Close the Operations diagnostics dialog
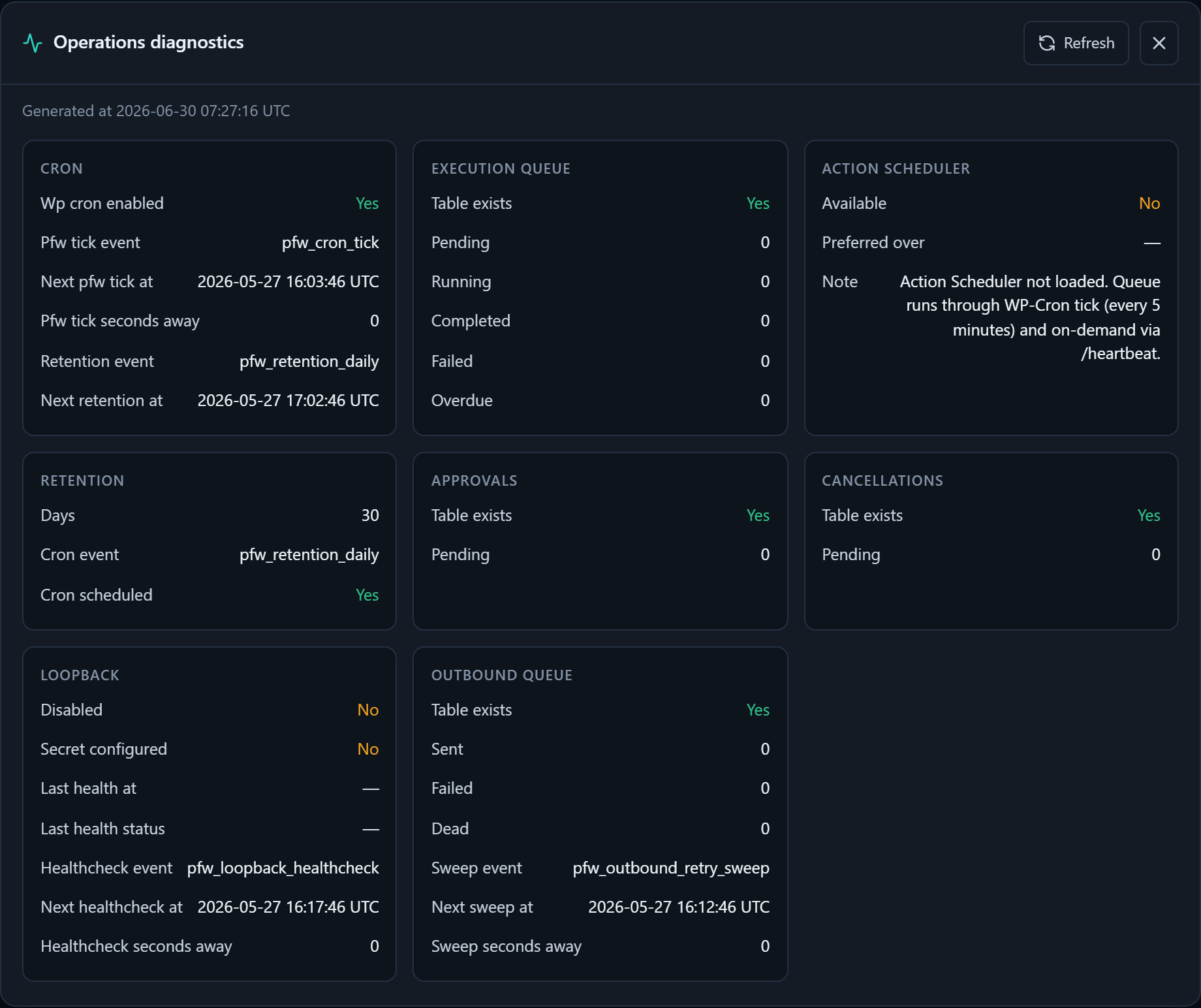Screen dimensions: 1201x1008 pyautogui.click(x=1159, y=43)
